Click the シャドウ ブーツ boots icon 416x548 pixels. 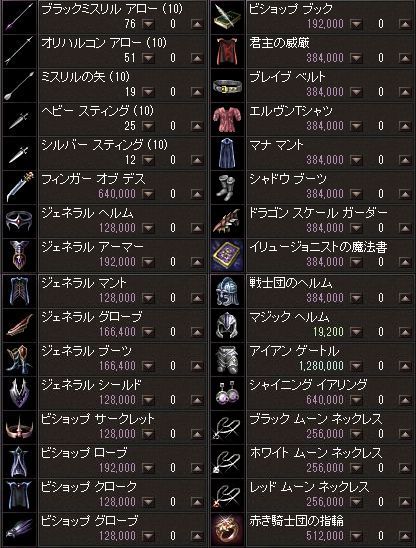(227, 186)
